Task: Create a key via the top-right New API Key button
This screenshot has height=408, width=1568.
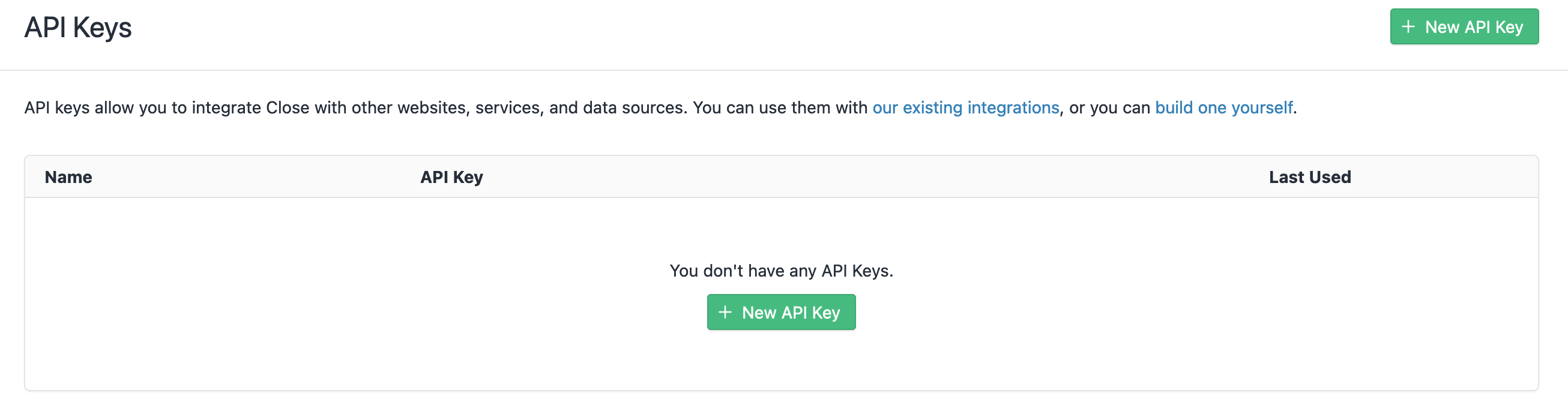Action: tap(1464, 27)
